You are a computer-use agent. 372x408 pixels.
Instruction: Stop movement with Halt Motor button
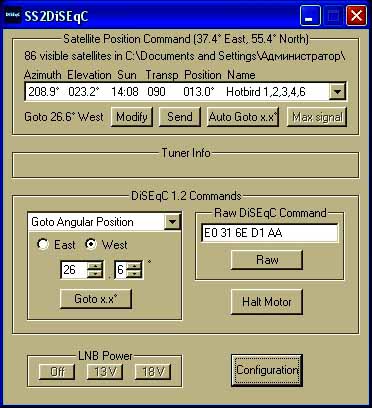[x=267, y=302]
